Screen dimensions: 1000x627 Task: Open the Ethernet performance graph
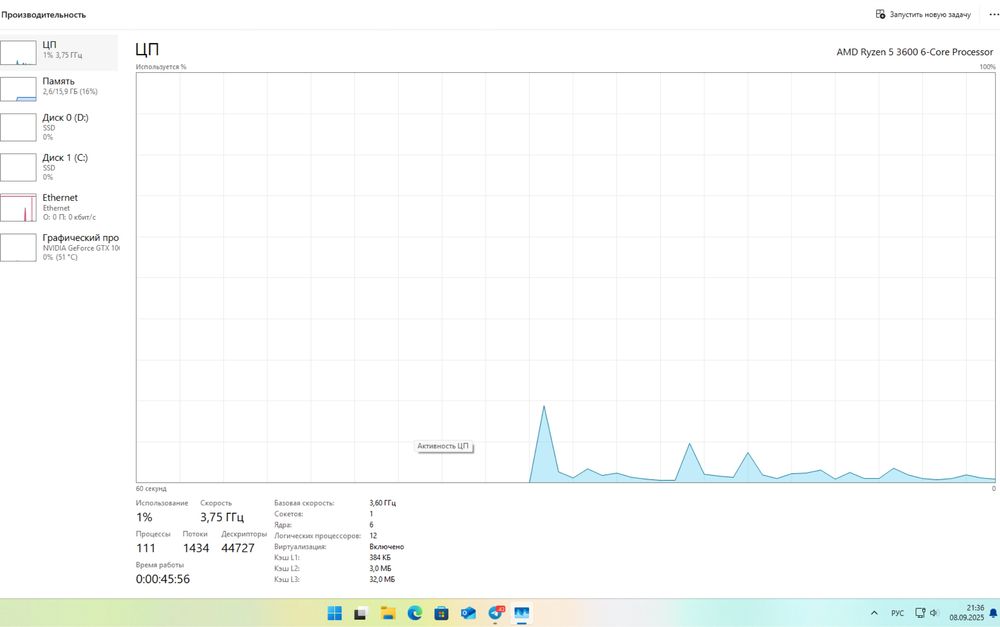pos(59,207)
